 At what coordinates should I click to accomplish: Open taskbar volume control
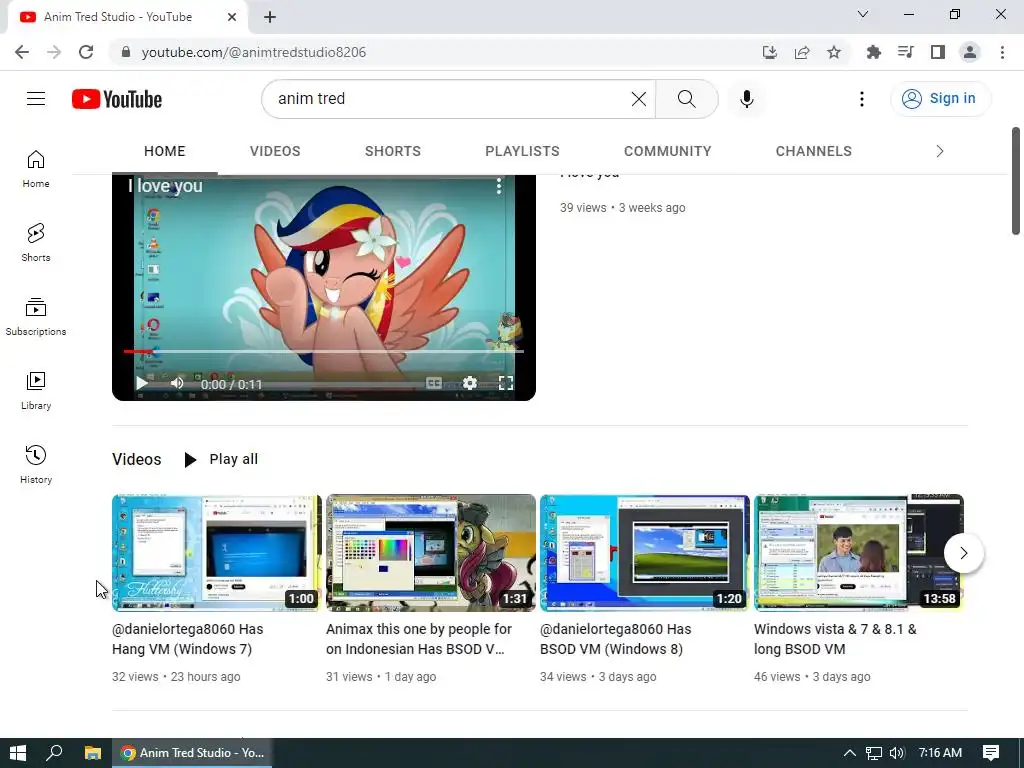(x=897, y=753)
